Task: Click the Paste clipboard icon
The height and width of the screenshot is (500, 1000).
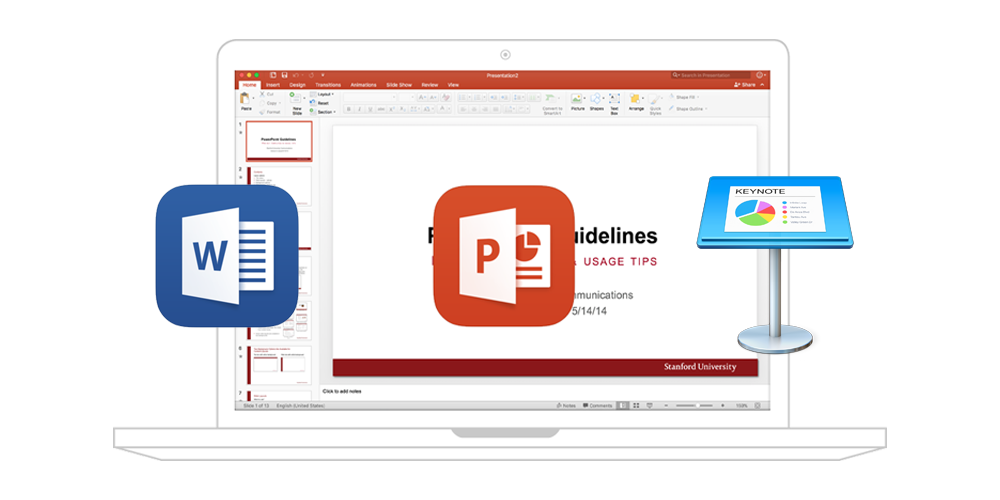Action: click(x=245, y=98)
